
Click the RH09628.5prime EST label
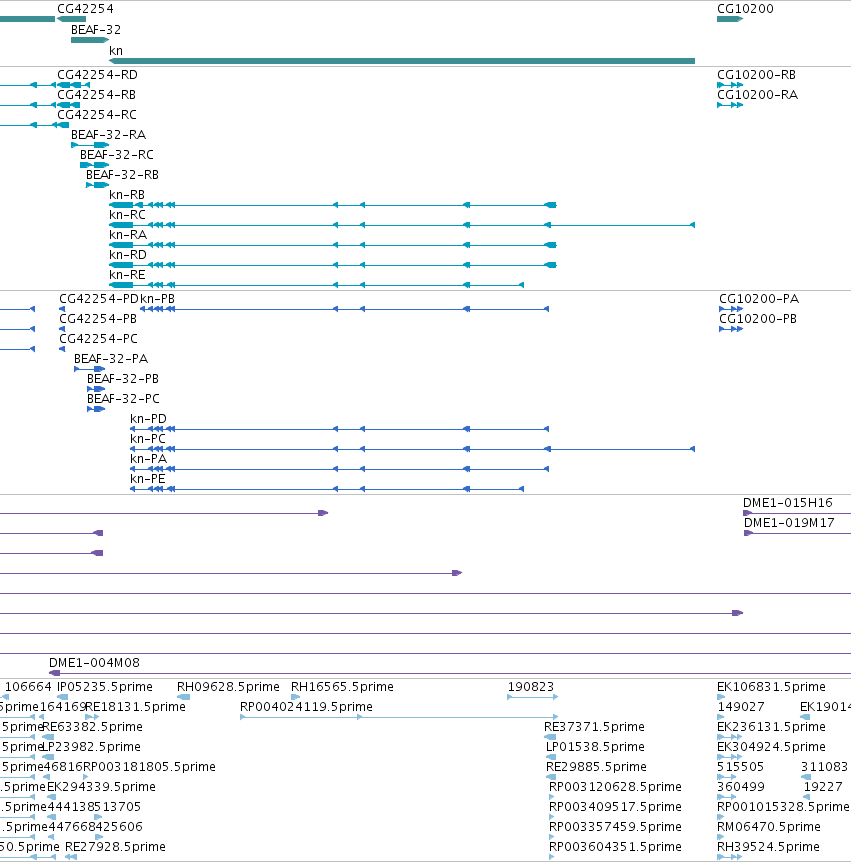click(x=228, y=687)
